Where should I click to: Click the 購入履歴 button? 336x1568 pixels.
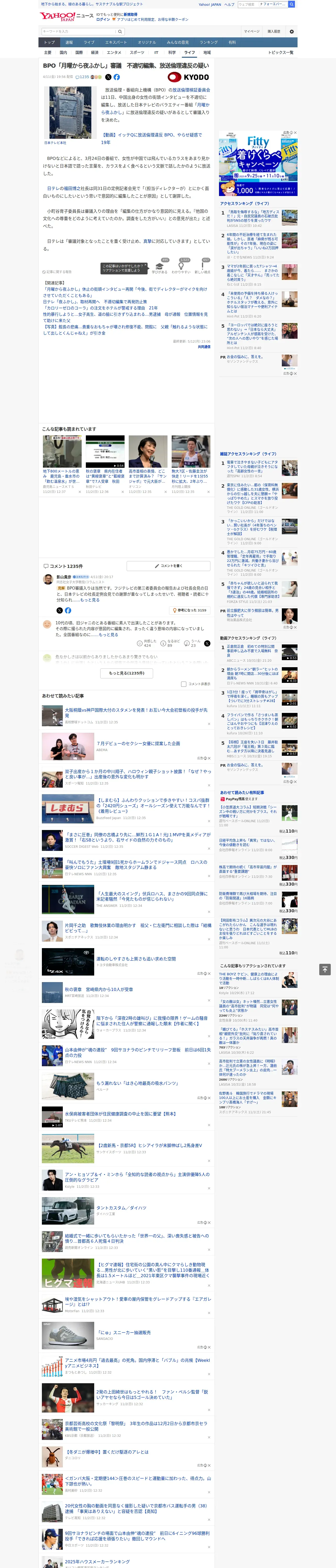[x=274, y=31]
